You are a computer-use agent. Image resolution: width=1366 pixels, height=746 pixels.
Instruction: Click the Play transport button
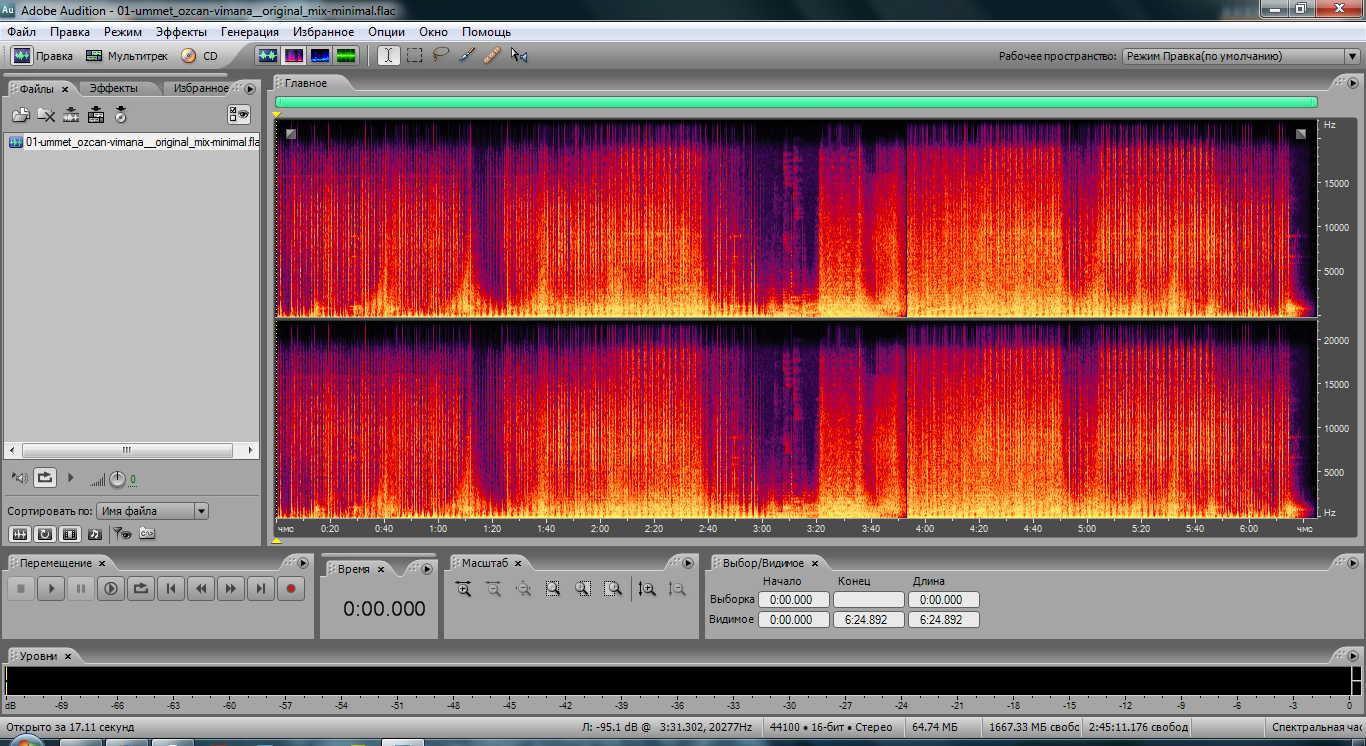pos(51,589)
